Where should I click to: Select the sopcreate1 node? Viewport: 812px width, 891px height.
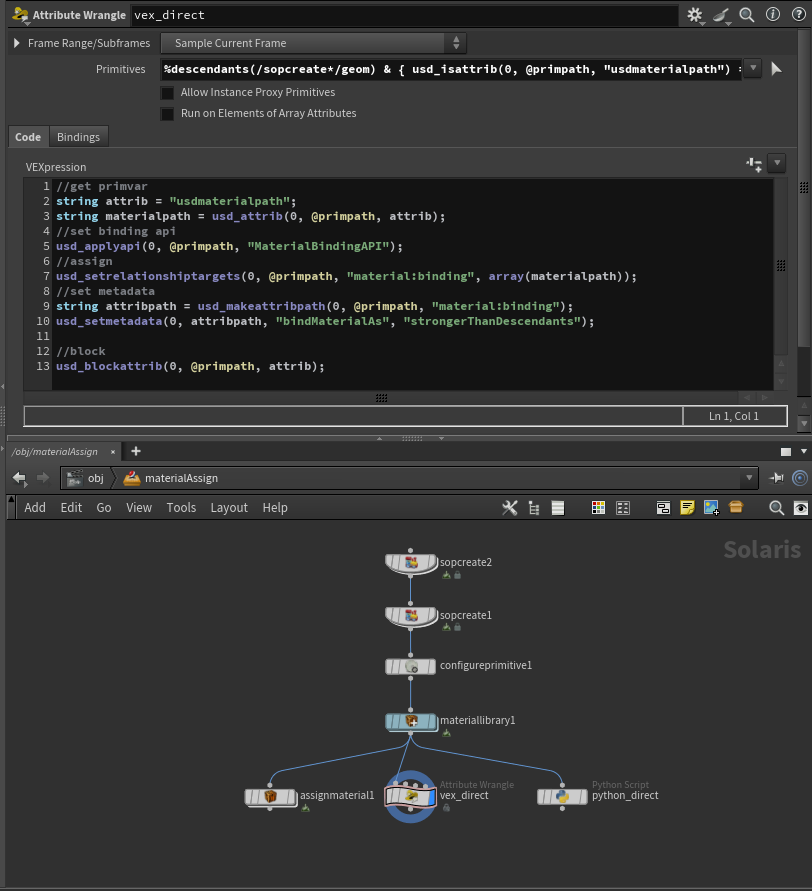(411, 615)
